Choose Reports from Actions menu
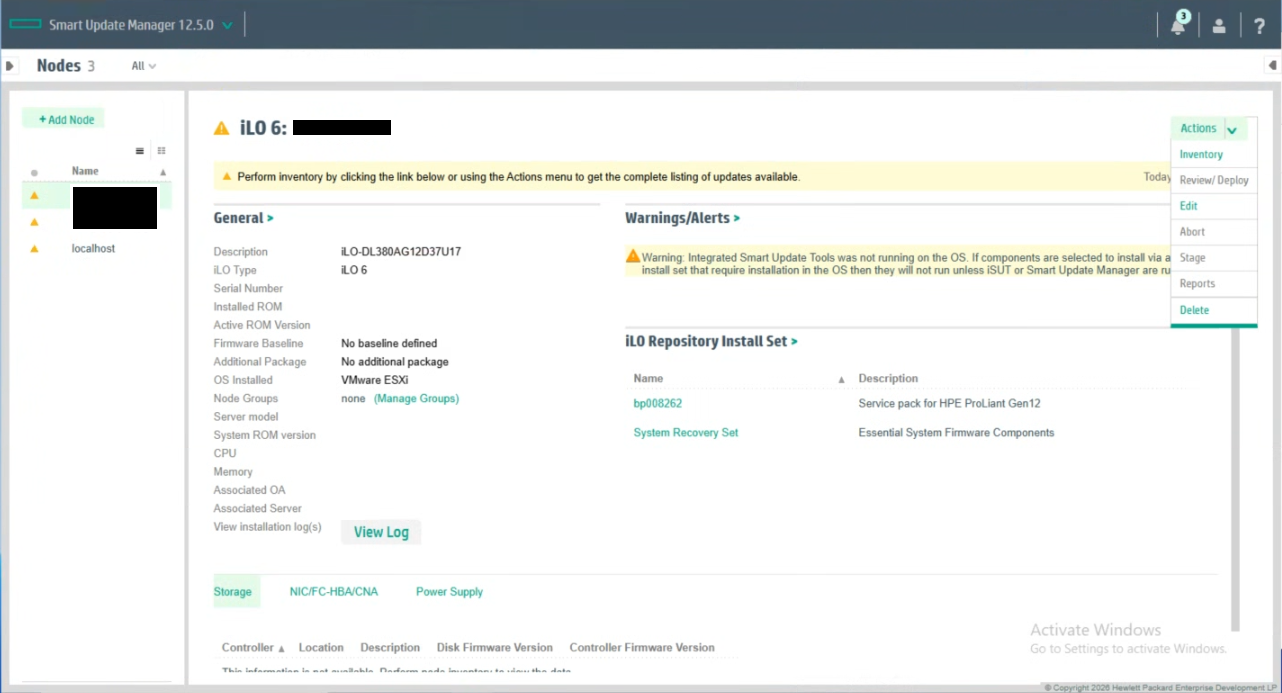Image resolution: width=1282 pixels, height=693 pixels. (x=1197, y=284)
